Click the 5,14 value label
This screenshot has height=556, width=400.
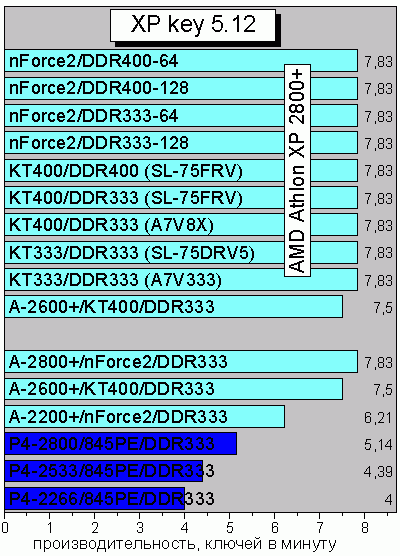378,445
